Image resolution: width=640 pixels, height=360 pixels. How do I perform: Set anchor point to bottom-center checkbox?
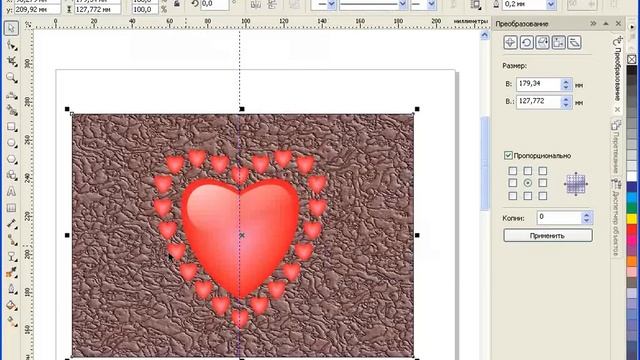point(528,196)
